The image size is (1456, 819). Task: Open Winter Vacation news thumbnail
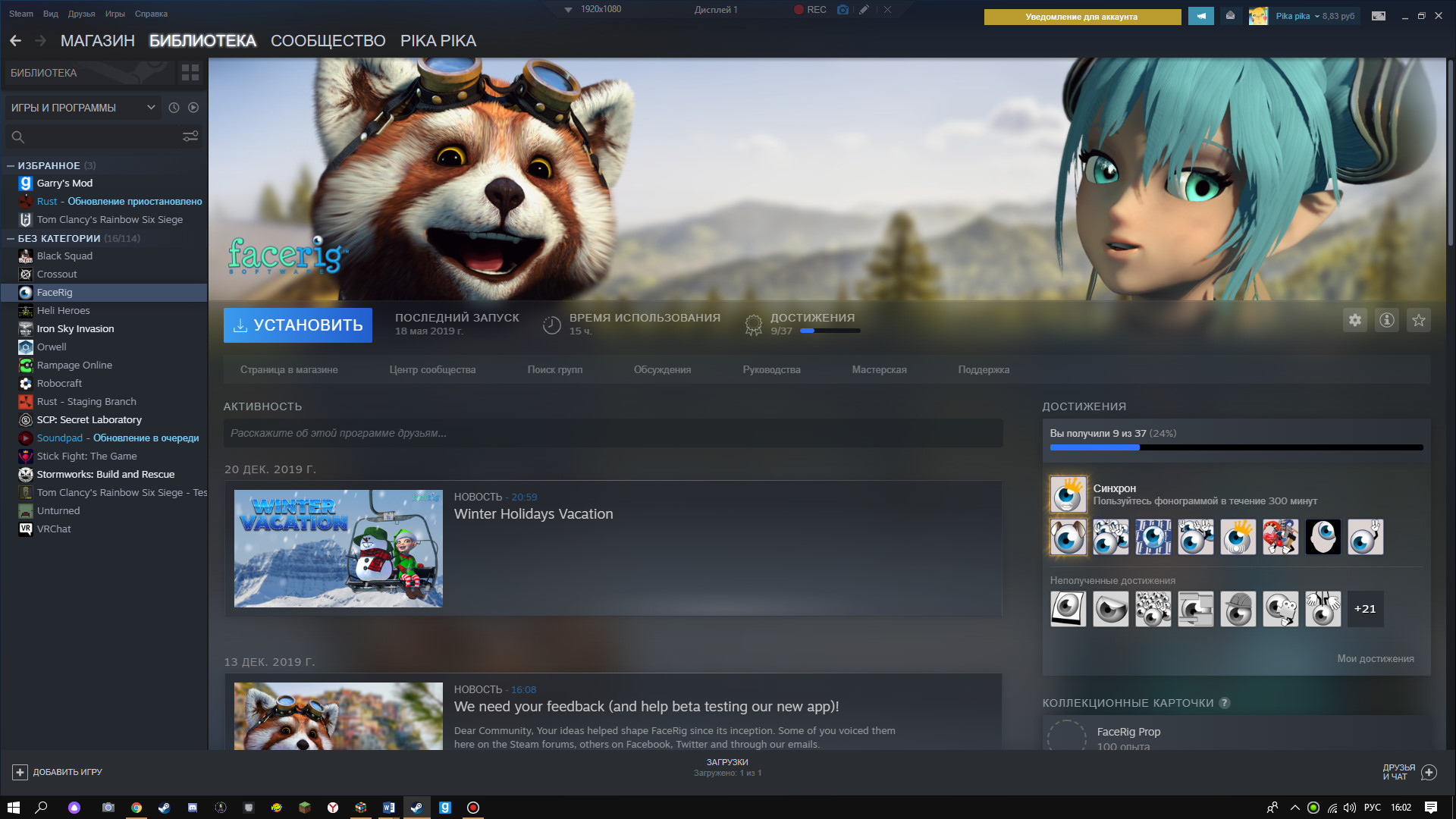coord(338,548)
